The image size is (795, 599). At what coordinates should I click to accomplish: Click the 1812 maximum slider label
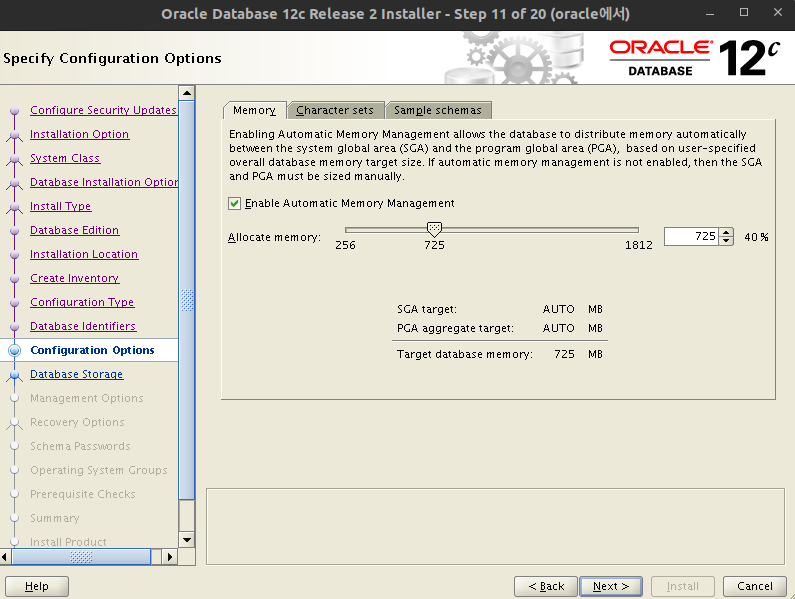(x=638, y=245)
